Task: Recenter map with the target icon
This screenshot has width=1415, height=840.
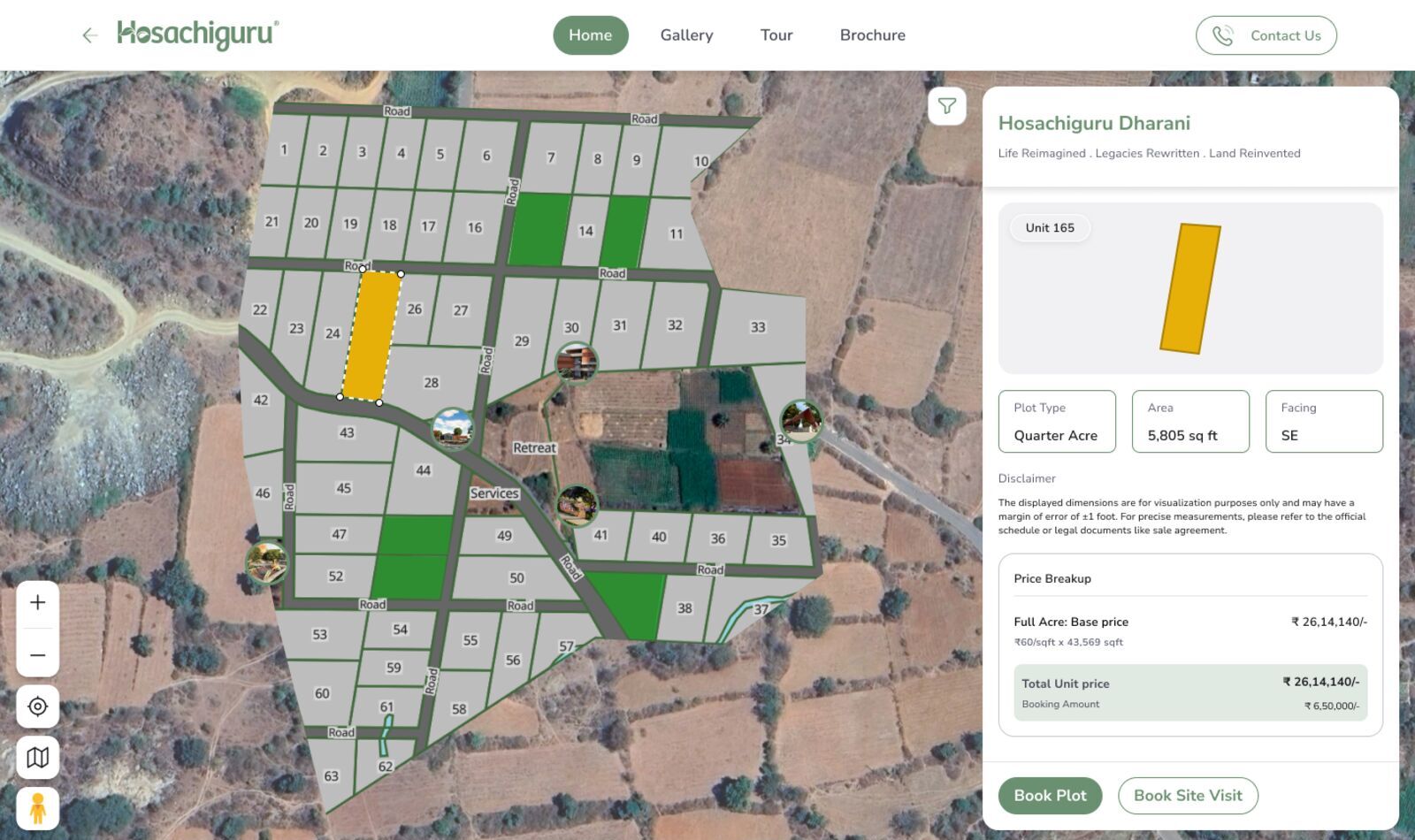Action: tap(38, 706)
